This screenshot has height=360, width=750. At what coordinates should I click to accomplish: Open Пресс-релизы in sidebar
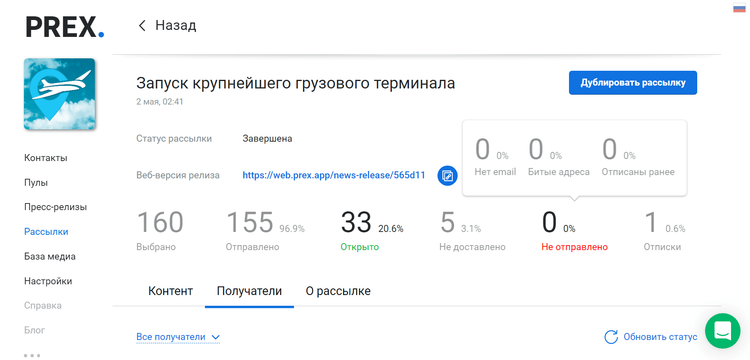click(x=55, y=207)
